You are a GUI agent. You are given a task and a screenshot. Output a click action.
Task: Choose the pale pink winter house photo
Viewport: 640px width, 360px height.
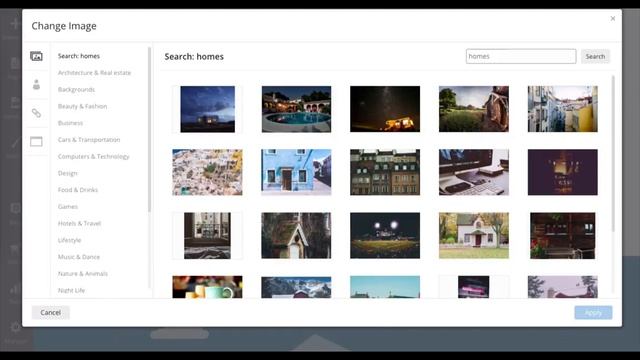coord(562,287)
